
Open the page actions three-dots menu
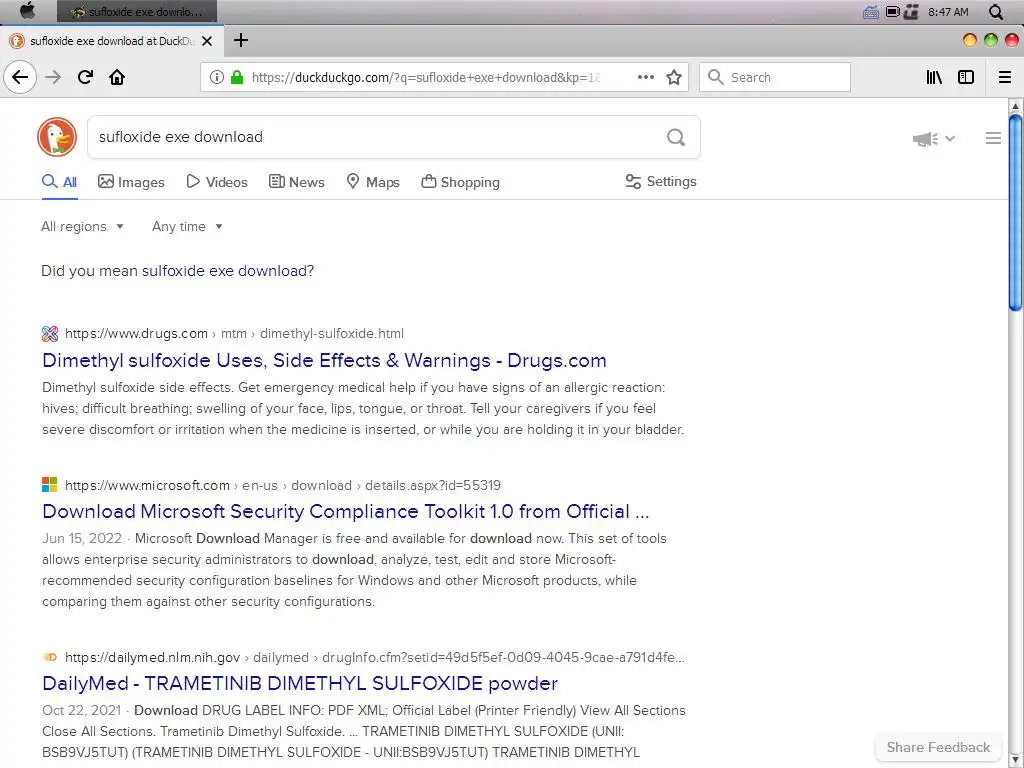[646, 77]
